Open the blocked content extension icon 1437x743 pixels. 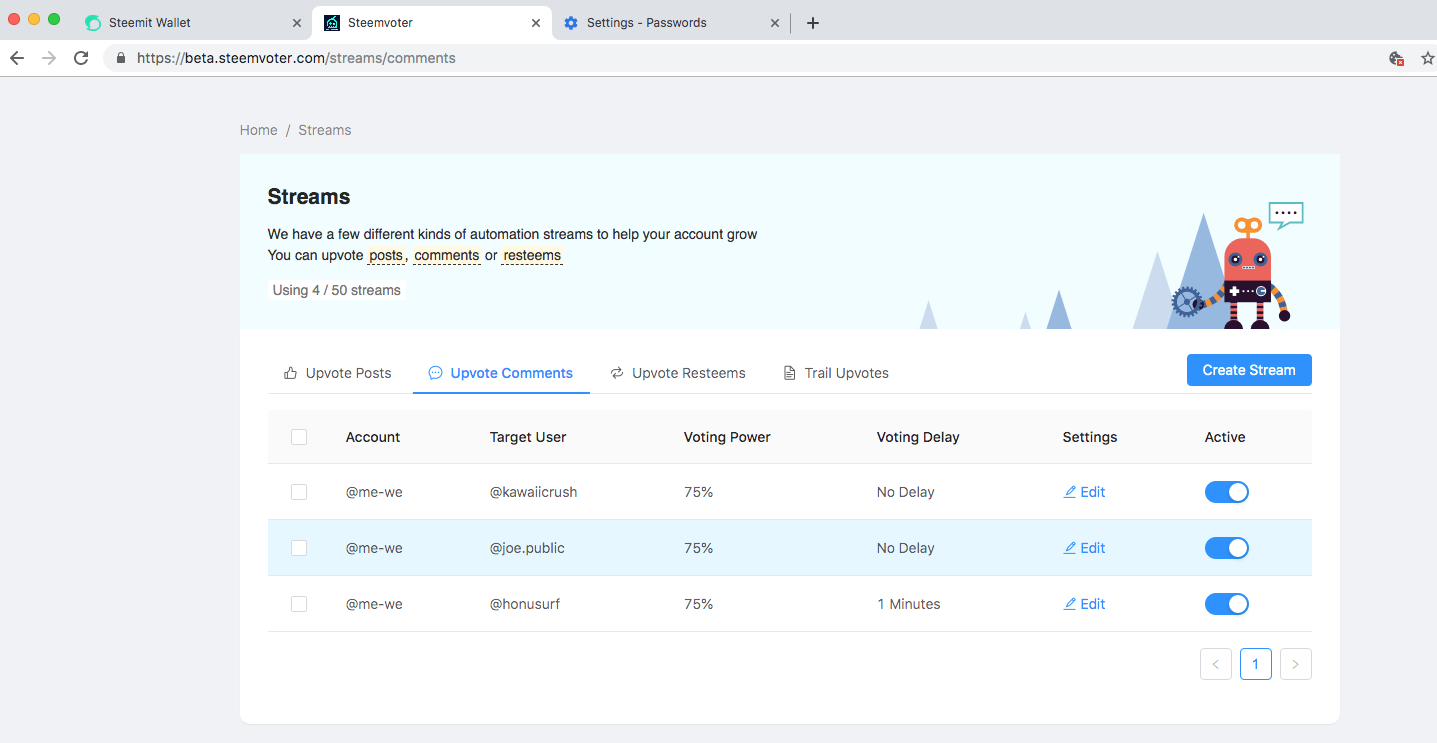click(1397, 58)
